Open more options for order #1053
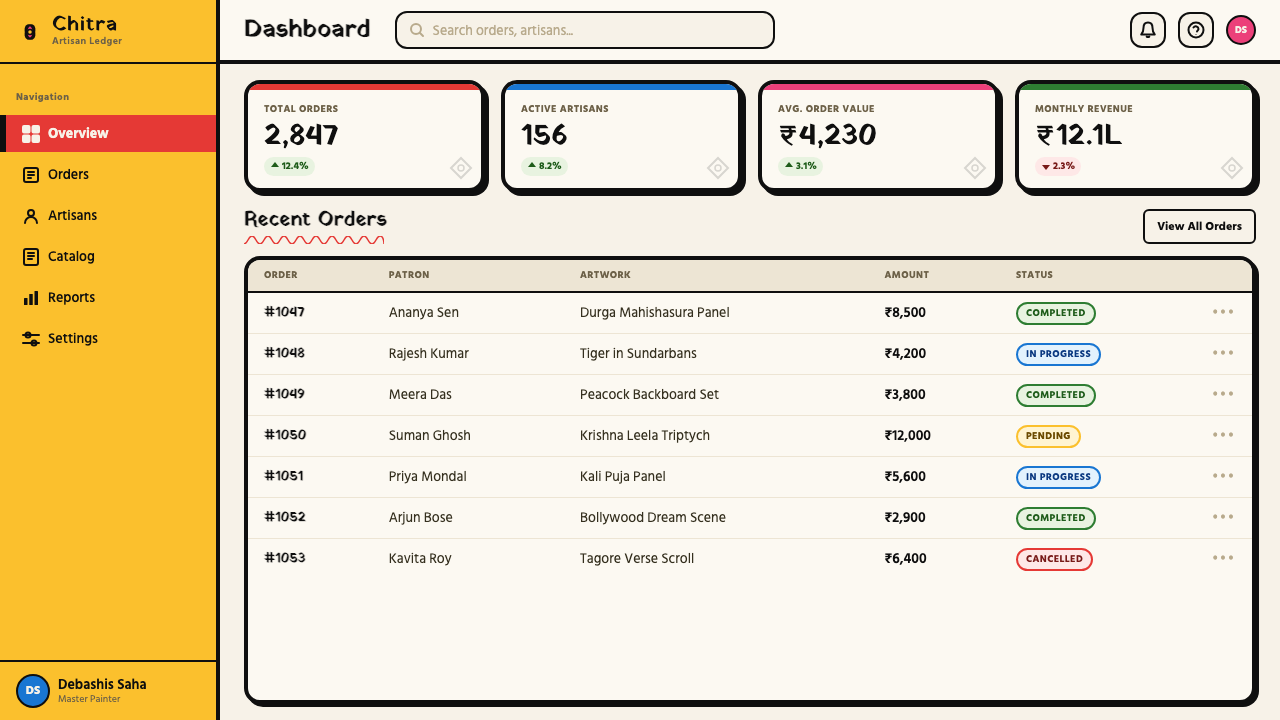Viewport: 1280px width, 720px height. [1223, 558]
